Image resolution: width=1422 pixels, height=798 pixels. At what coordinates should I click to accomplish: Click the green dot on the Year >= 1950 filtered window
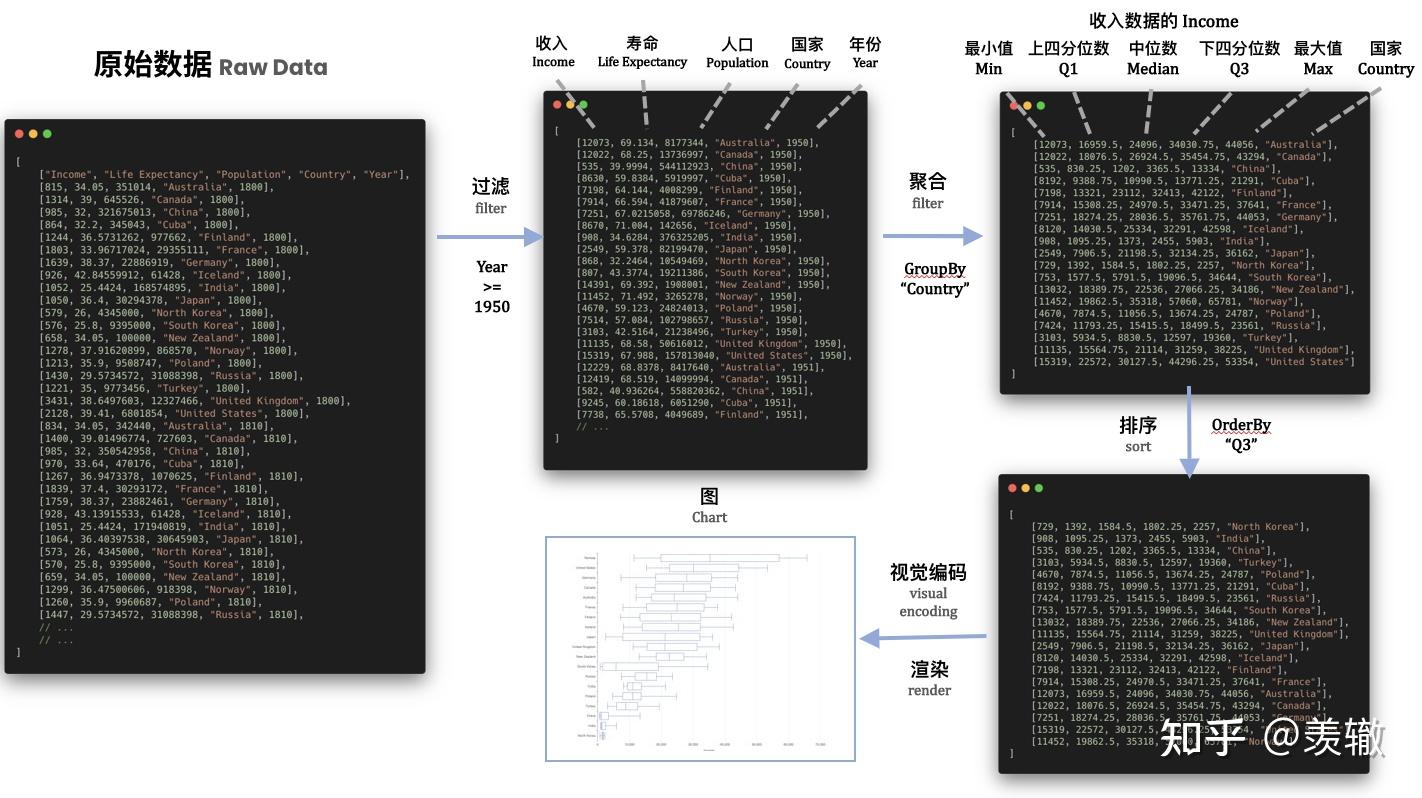(583, 104)
